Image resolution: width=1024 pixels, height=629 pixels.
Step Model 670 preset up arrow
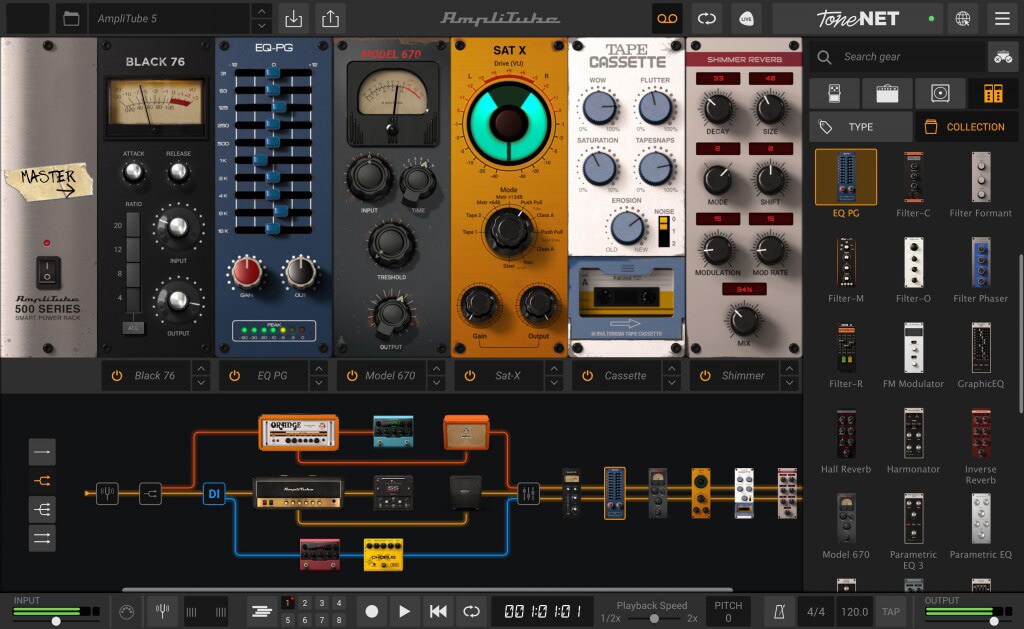click(x=436, y=368)
